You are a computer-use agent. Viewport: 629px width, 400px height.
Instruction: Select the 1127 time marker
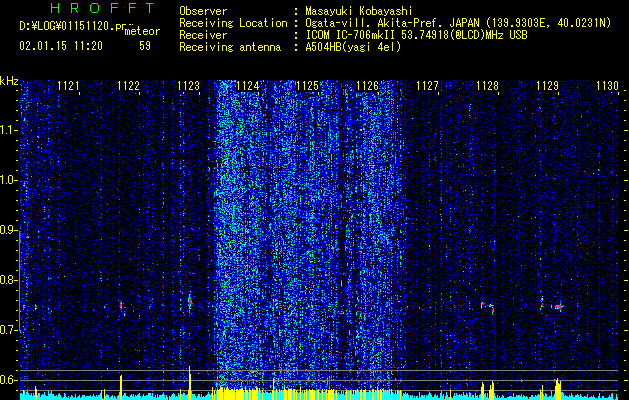pyautogui.click(x=428, y=86)
